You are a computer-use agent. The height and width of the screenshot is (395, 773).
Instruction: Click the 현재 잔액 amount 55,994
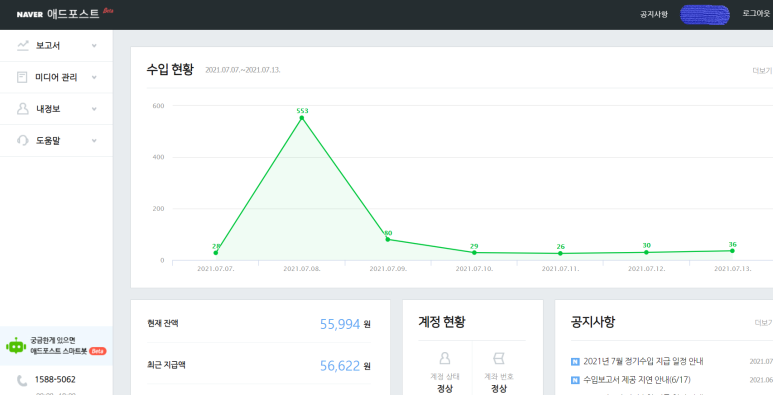tap(340, 324)
